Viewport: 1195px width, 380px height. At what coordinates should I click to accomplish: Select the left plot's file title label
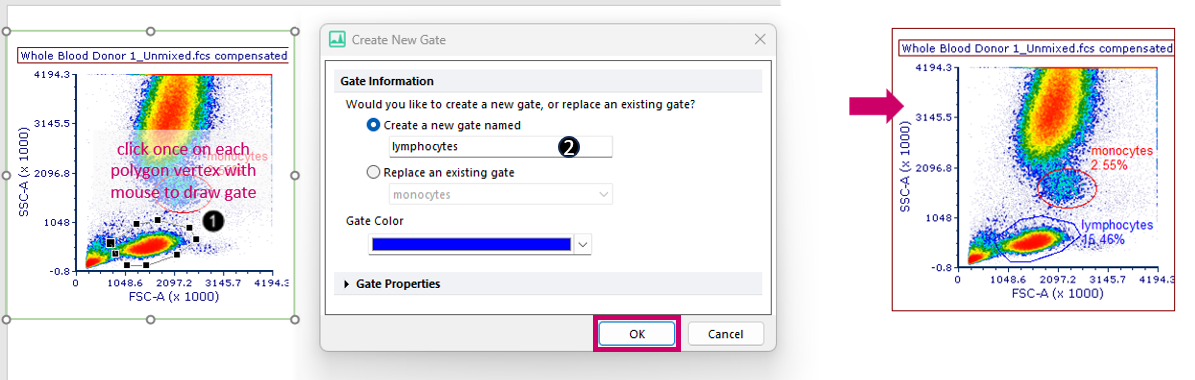(154, 55)
